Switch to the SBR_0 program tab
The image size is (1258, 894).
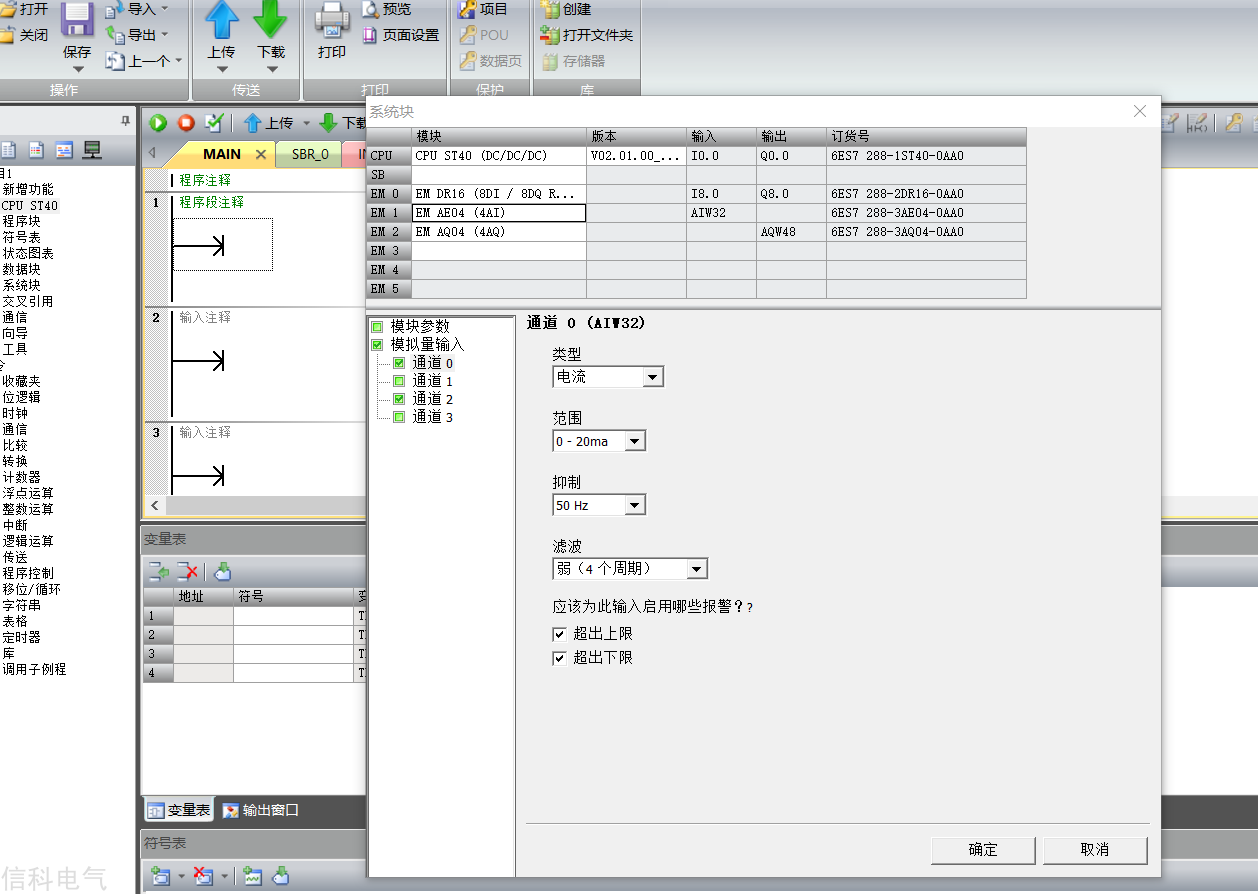tap(310, 154)
